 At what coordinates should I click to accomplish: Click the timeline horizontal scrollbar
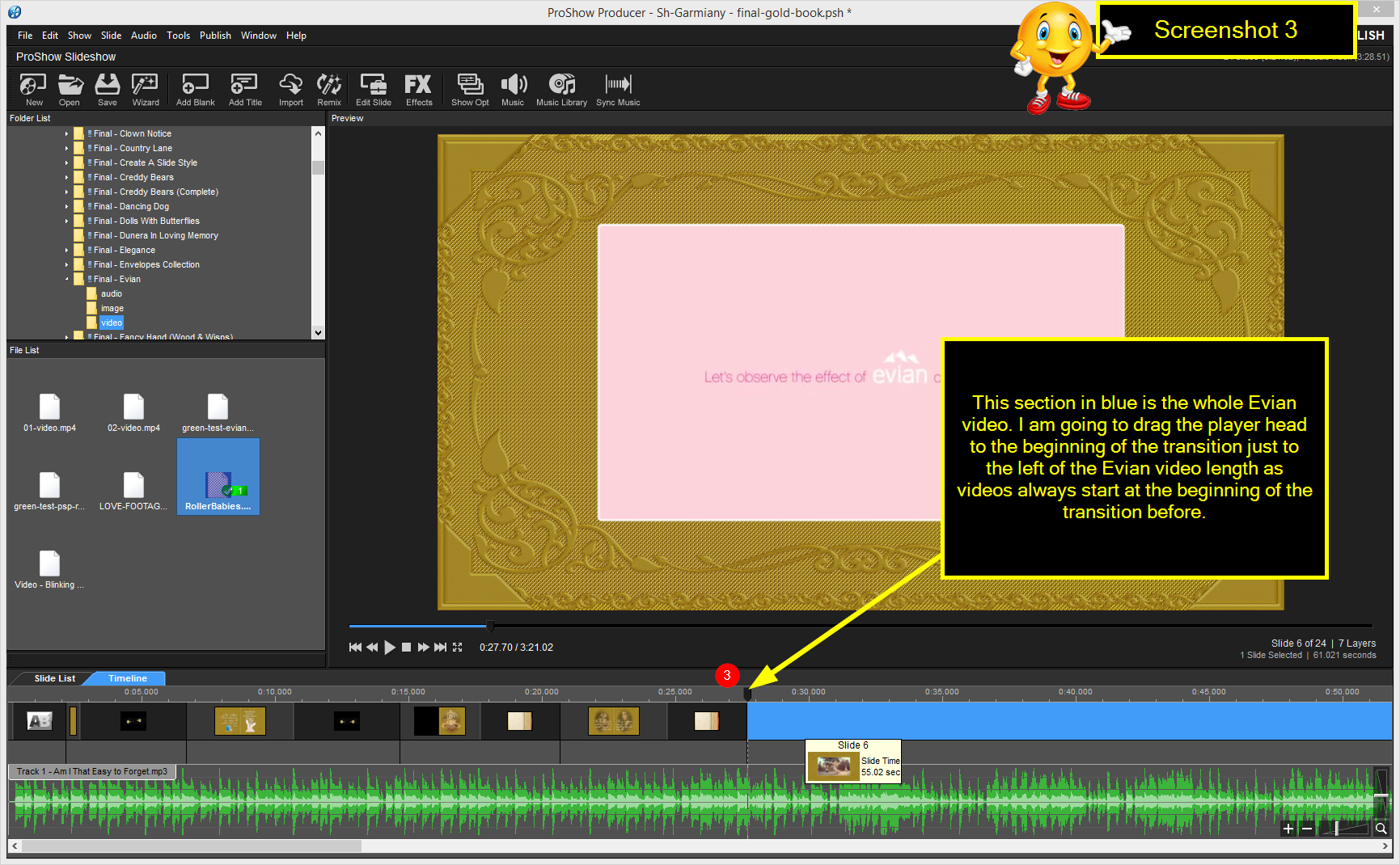click(192, 846)
